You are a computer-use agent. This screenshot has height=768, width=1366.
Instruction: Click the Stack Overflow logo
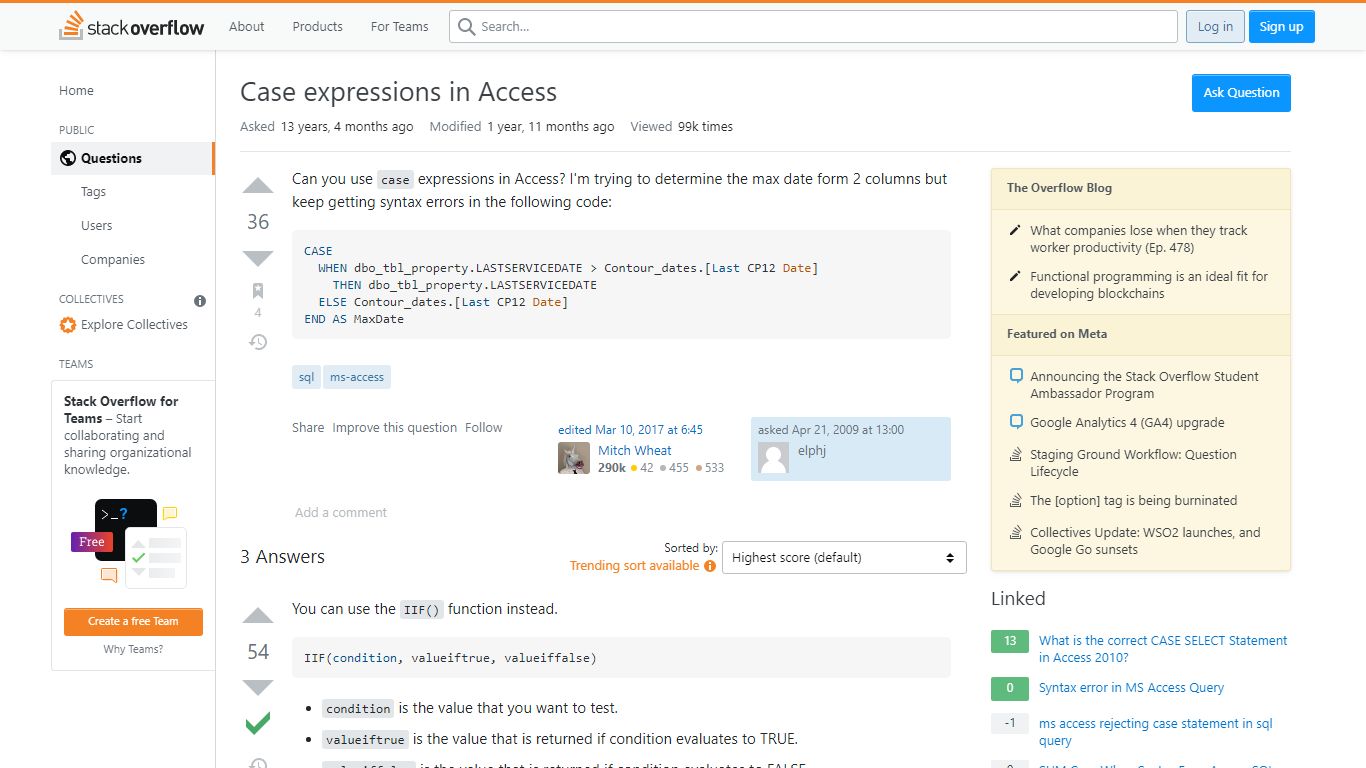(132, 27)
